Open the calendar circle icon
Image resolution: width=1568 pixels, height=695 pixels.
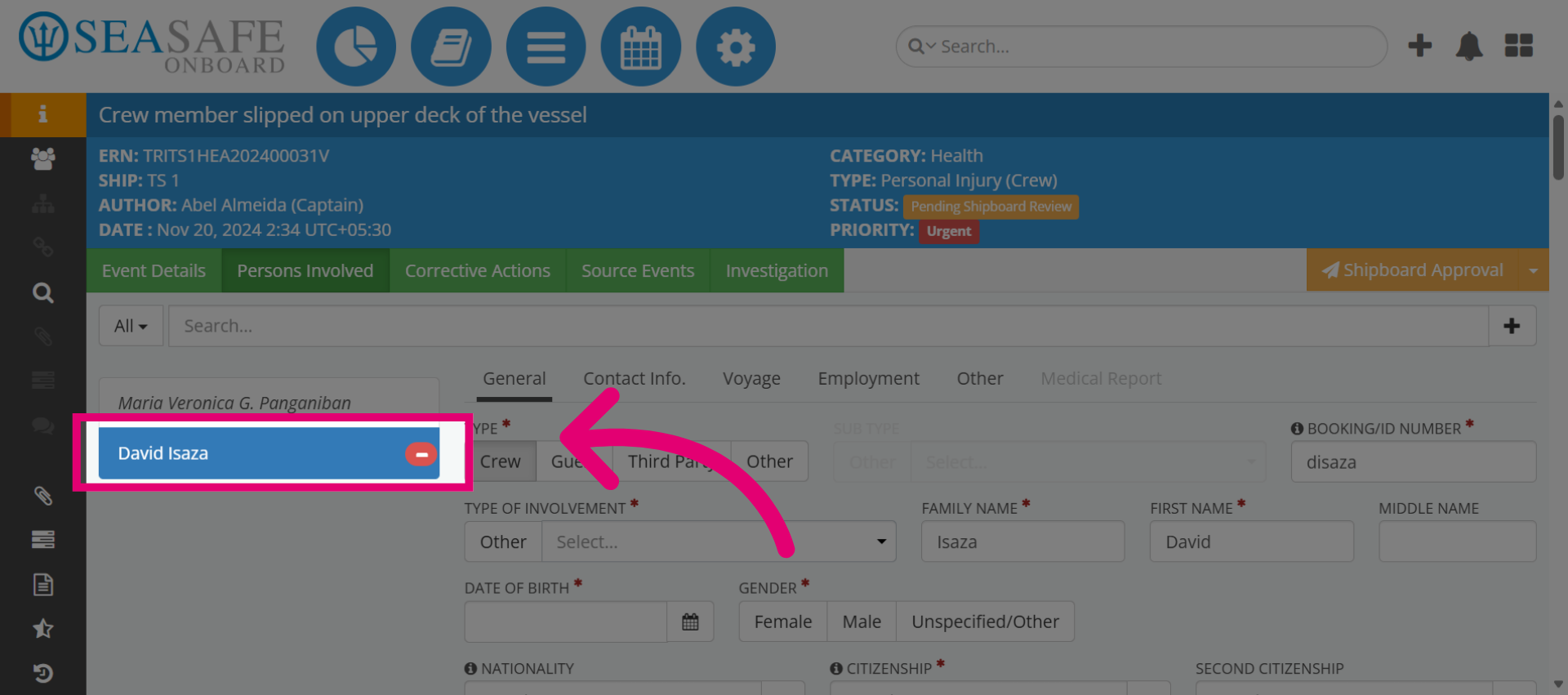pyautogui.click(x=641, y=47)
